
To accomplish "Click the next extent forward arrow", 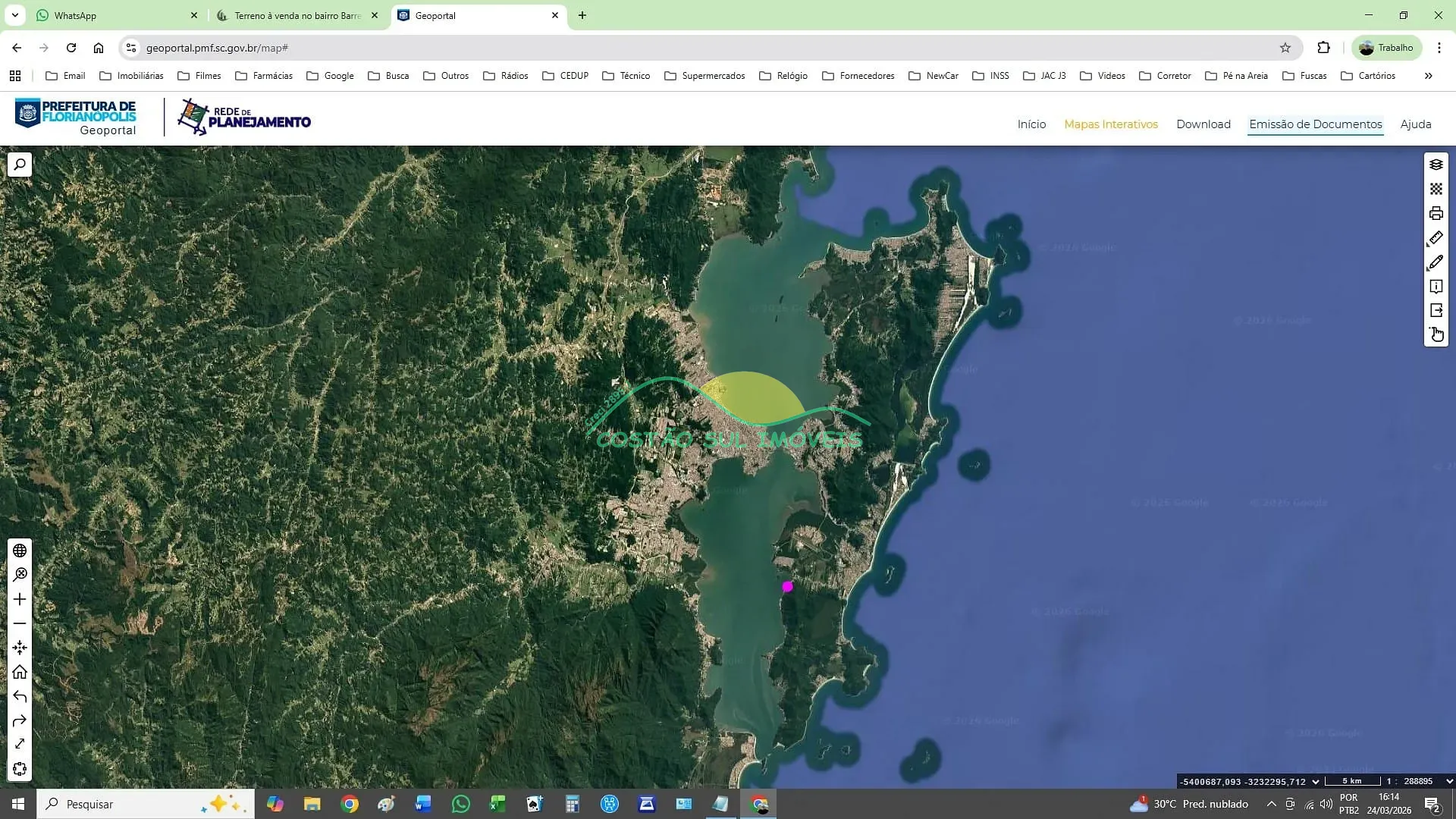I will pyautogui.click(x=20, y=720).
